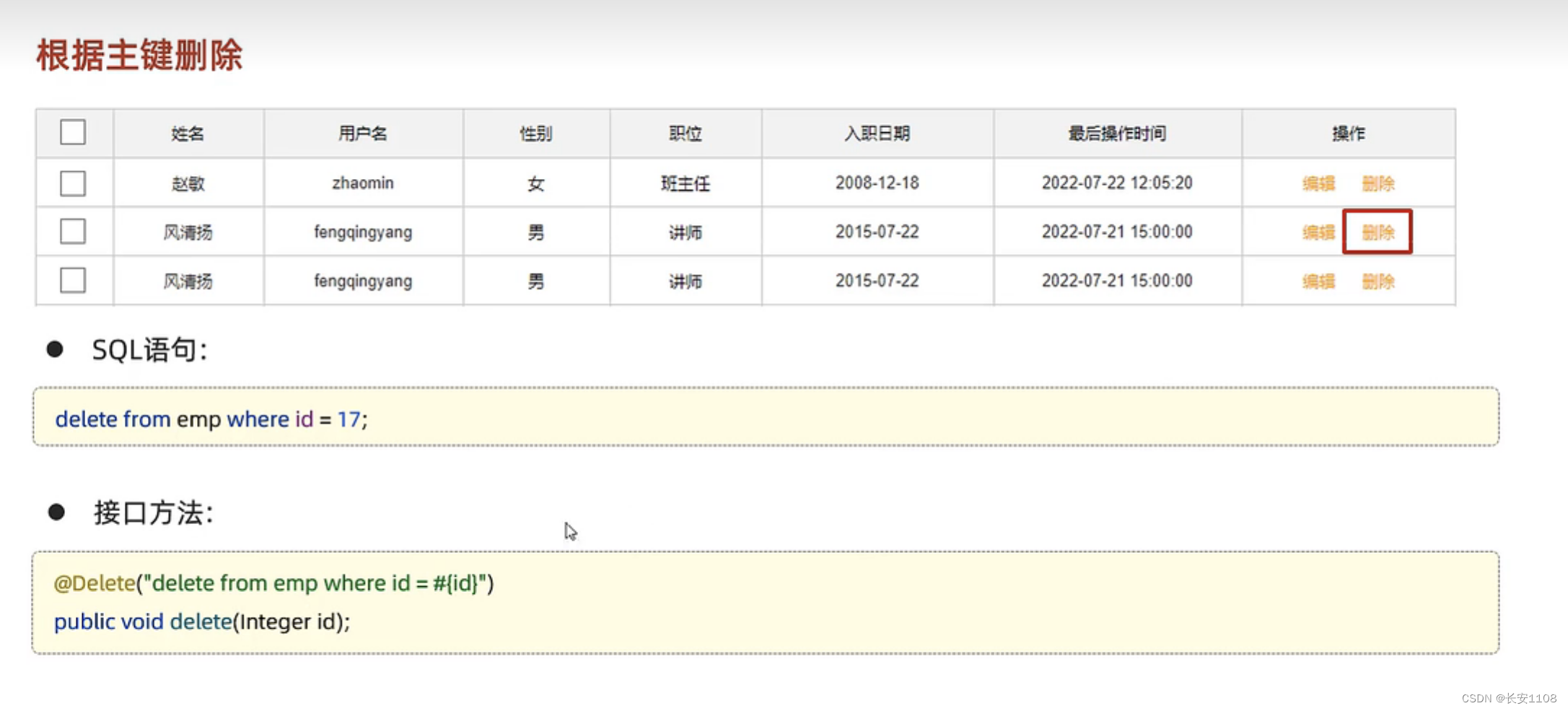Click the hire date 2008-12-18
Image resolution: width=1568 pixels, height=711 pixels.
click(x=877, y=183)
